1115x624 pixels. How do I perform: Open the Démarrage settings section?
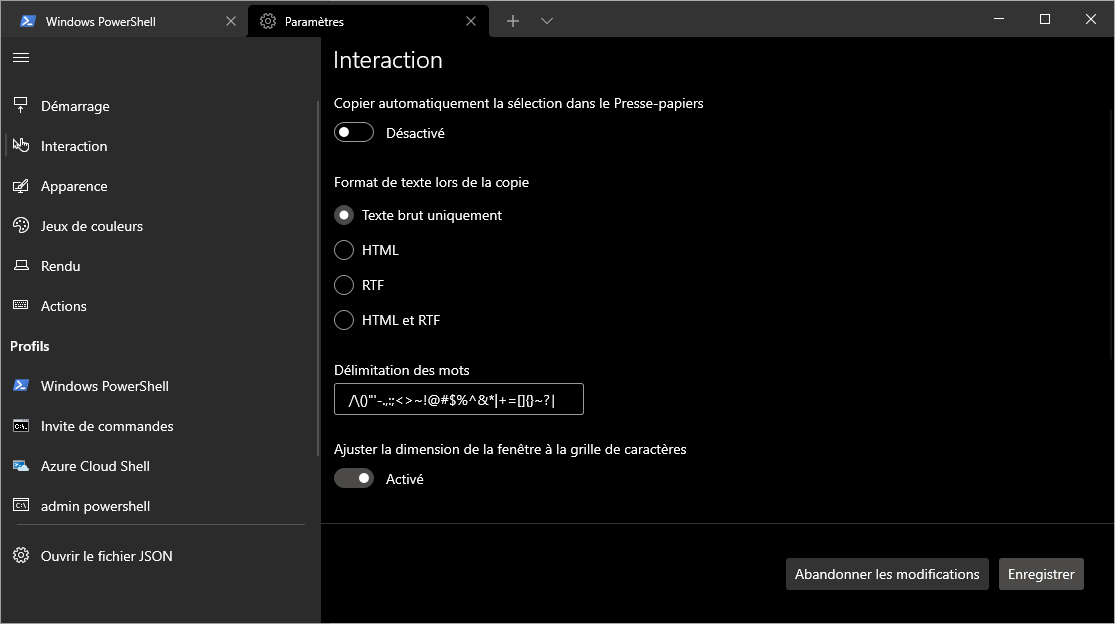[x=75, y=106]
